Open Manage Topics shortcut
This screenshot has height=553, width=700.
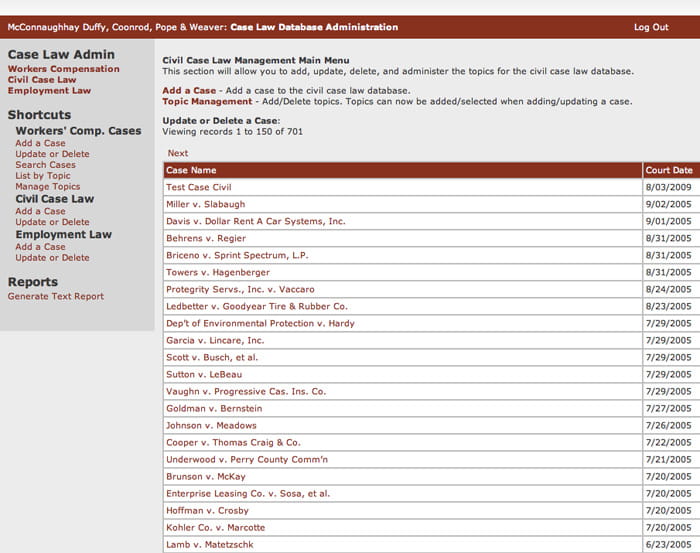tap(48, 187)
